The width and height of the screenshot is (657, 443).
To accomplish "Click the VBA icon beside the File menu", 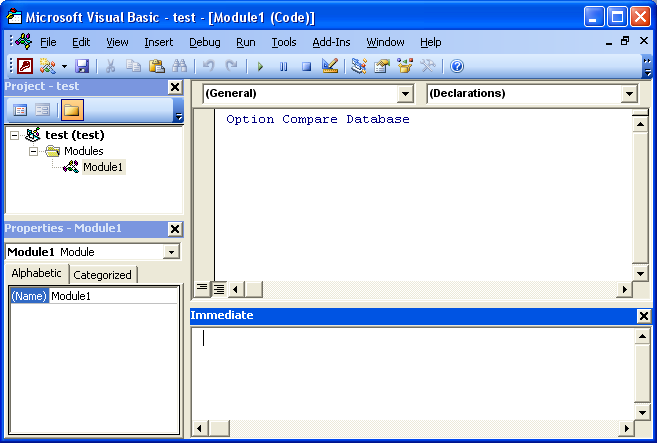I will click(23, 41).
